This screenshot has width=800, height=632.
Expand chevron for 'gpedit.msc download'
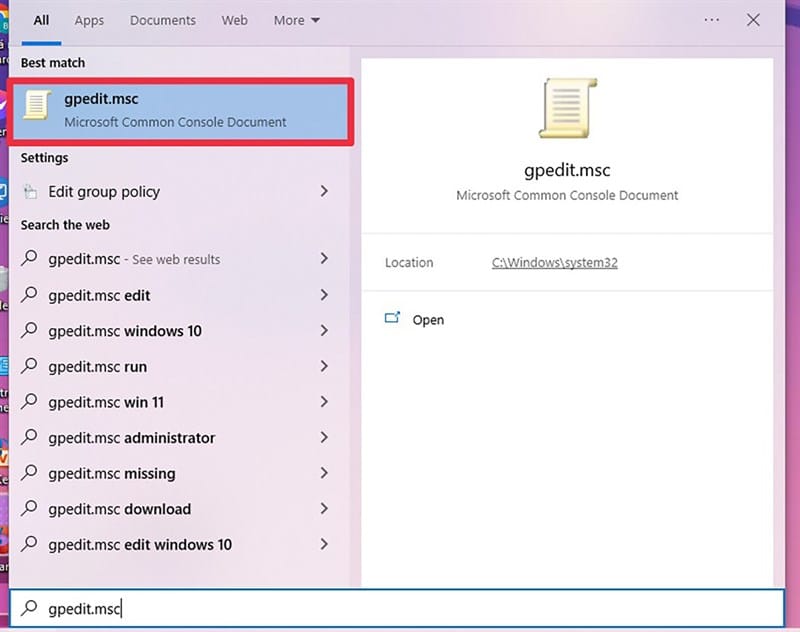click(x=324, y=509)
